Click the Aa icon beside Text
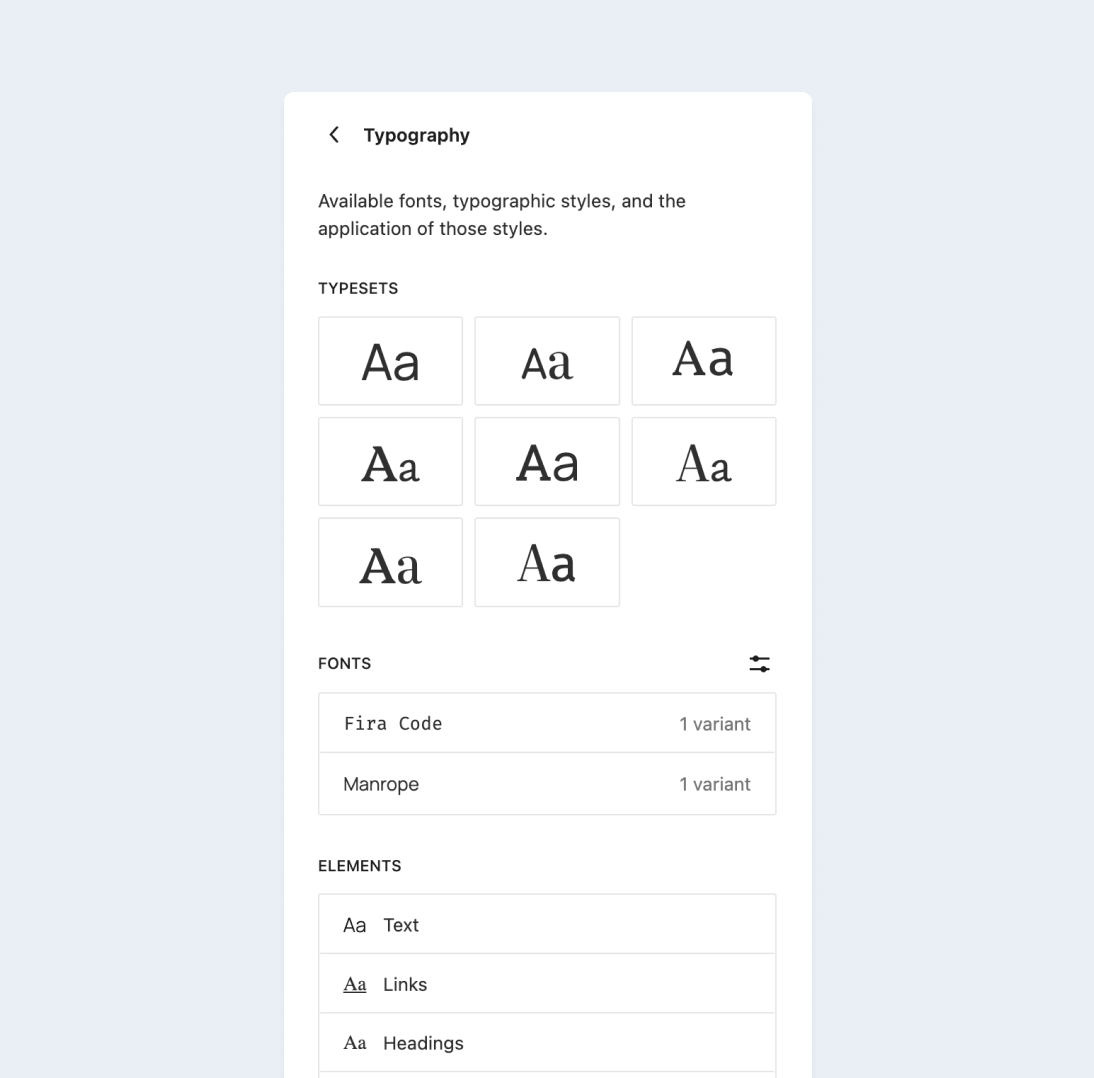The width and height of the screenshot is (1094, 1078). pos(354,925)
